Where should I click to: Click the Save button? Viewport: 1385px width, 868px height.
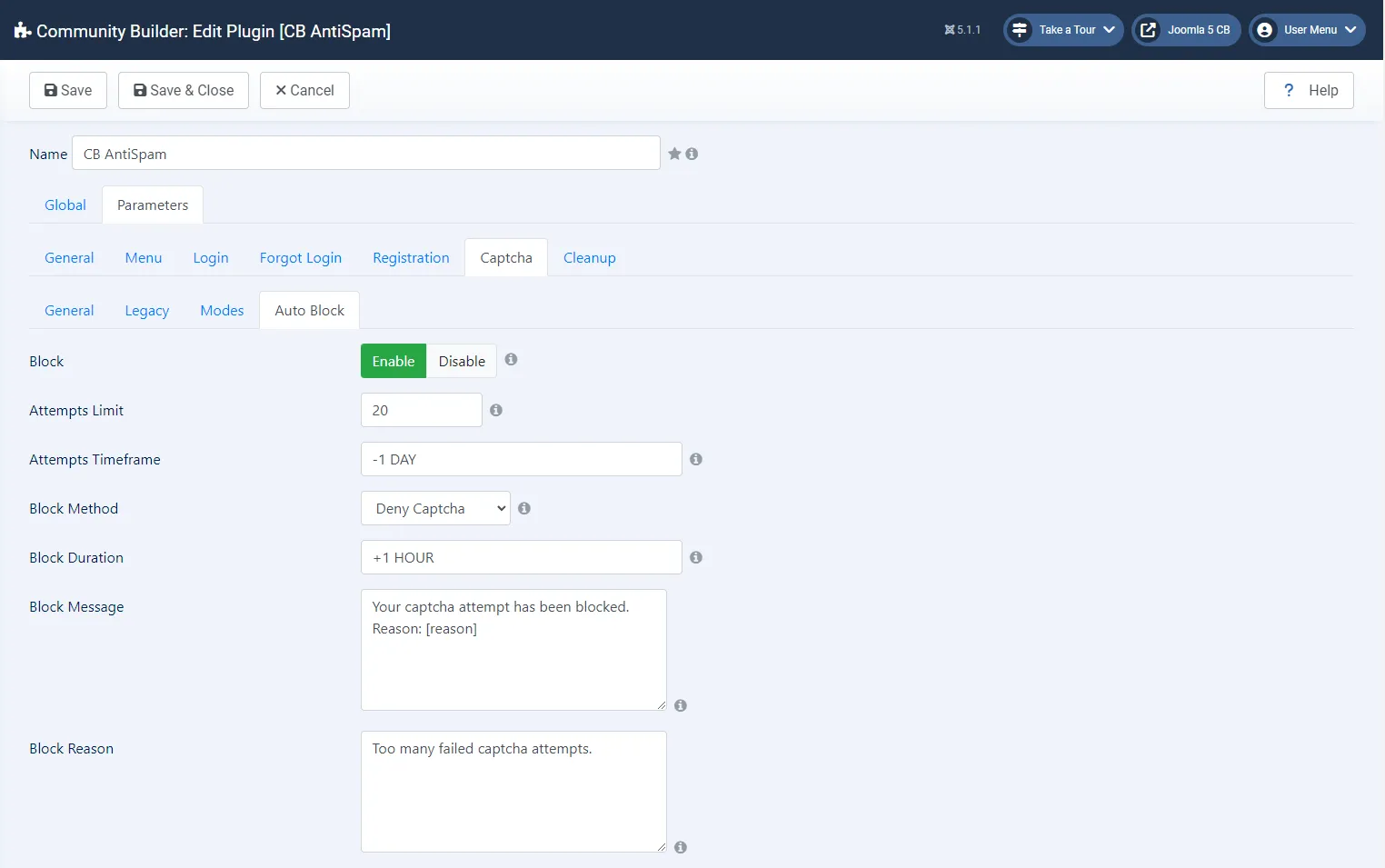click(68, 90)
